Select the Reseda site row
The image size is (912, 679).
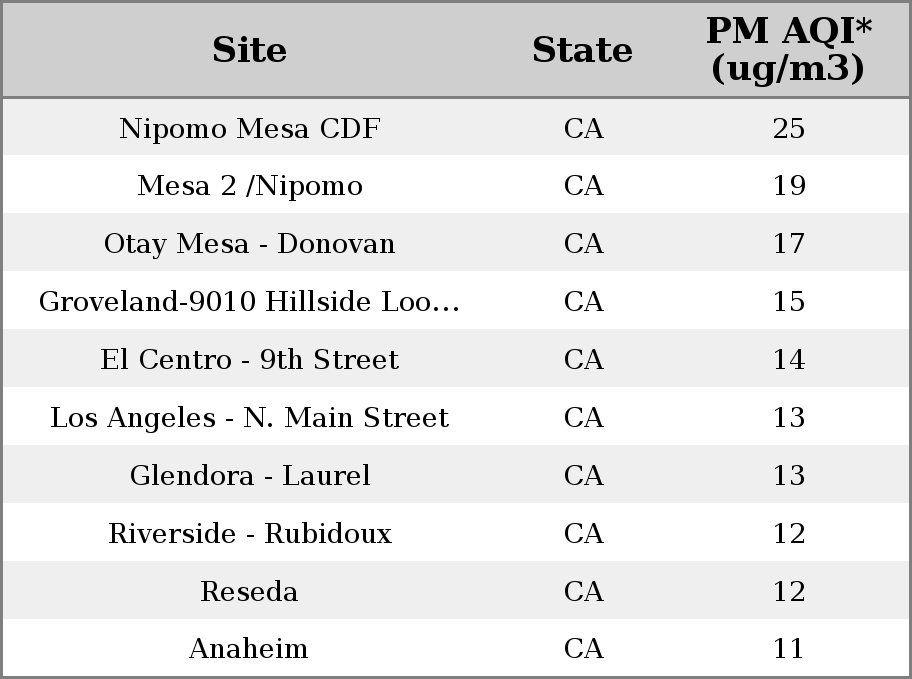pos(456,590)
